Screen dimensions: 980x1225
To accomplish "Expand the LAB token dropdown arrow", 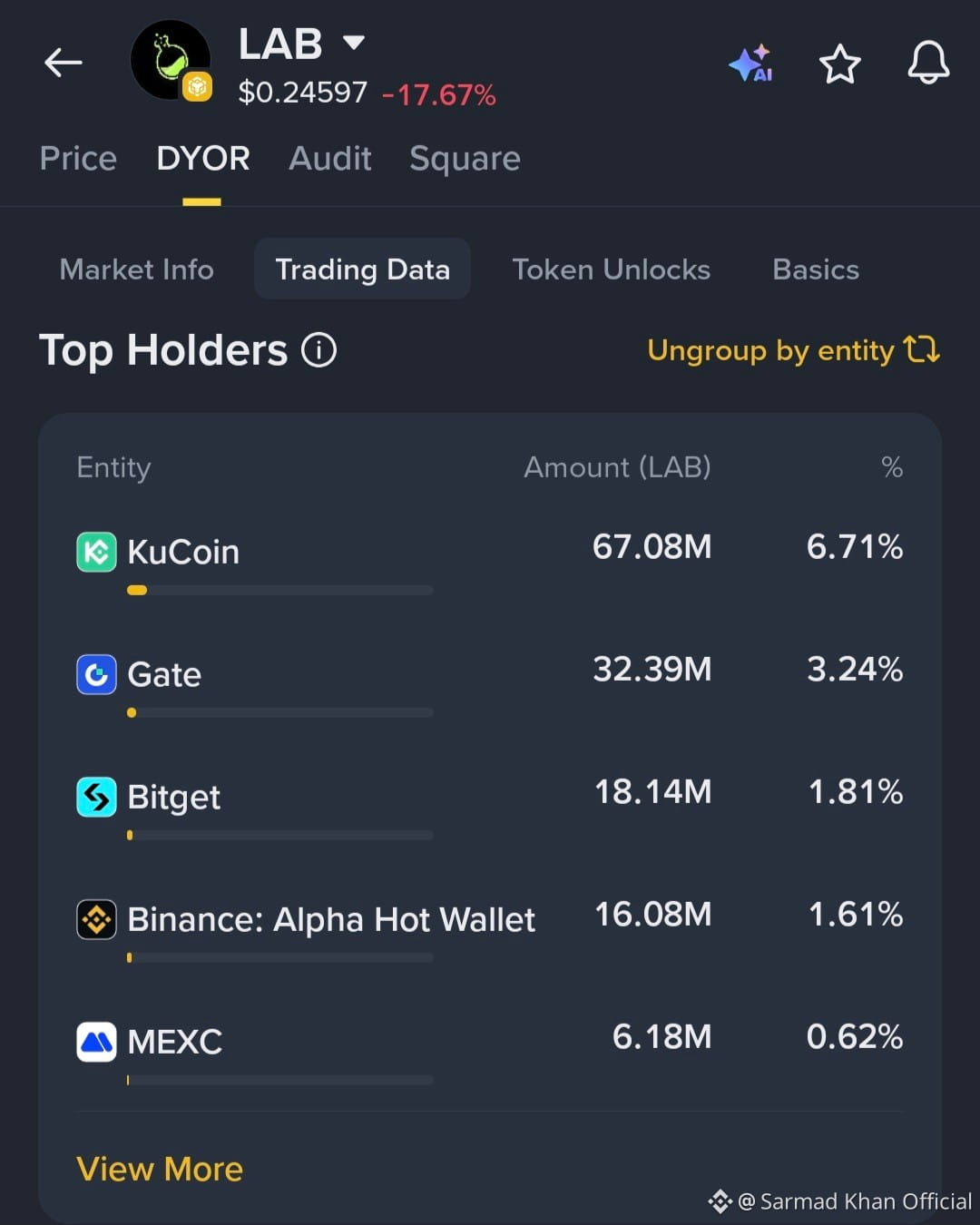I will [354, 42].
